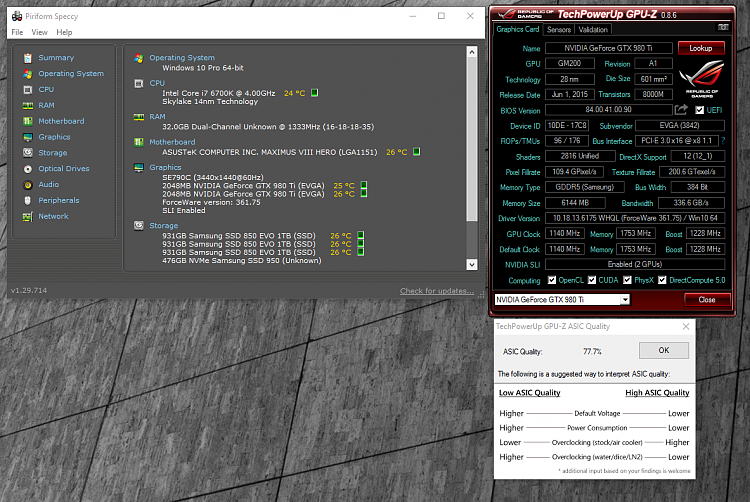This screenshot has height=502, width=750.
Task: Select Summary in the Speccy sidebar
Action: pyautogui.click(x=56, y=58)
